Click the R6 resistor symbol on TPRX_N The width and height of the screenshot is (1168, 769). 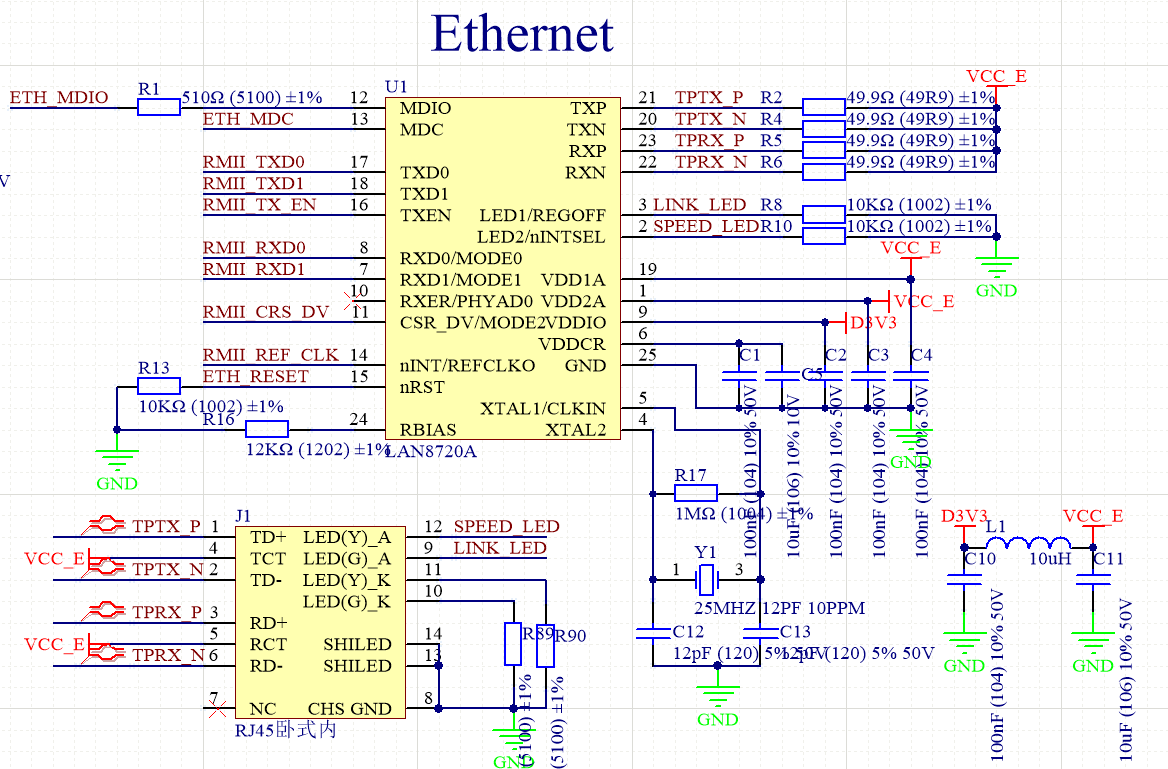click(824, 172)
